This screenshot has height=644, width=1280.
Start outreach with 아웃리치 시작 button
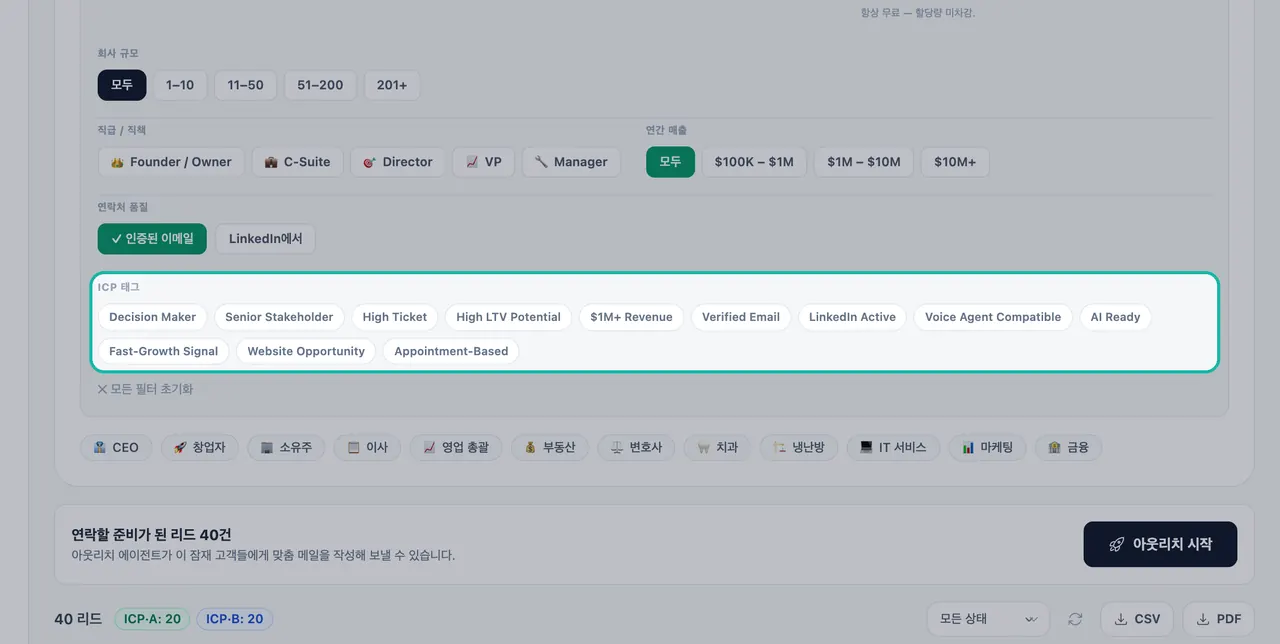(x=1160, y=544)
